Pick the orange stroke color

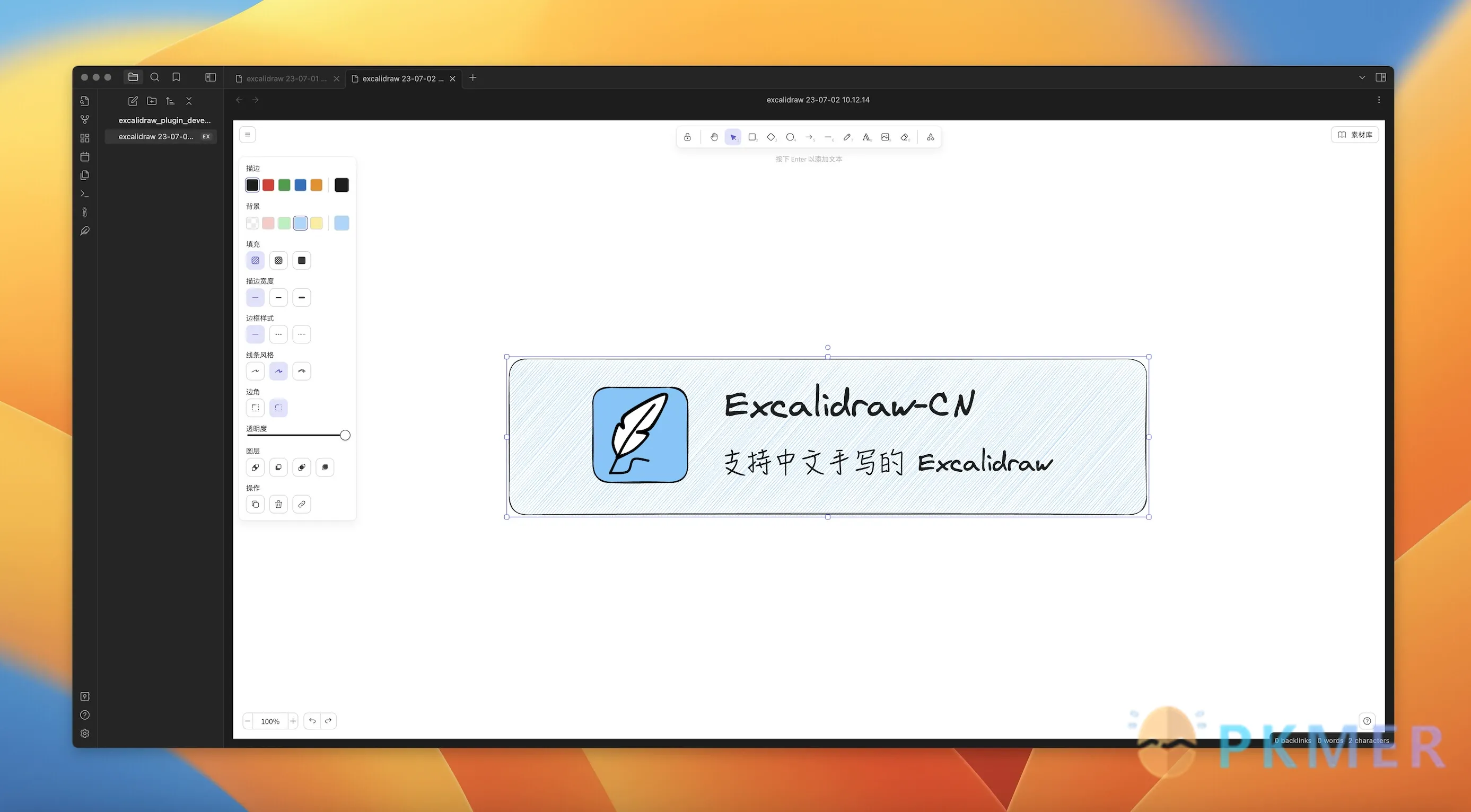[x=317, y=185]
